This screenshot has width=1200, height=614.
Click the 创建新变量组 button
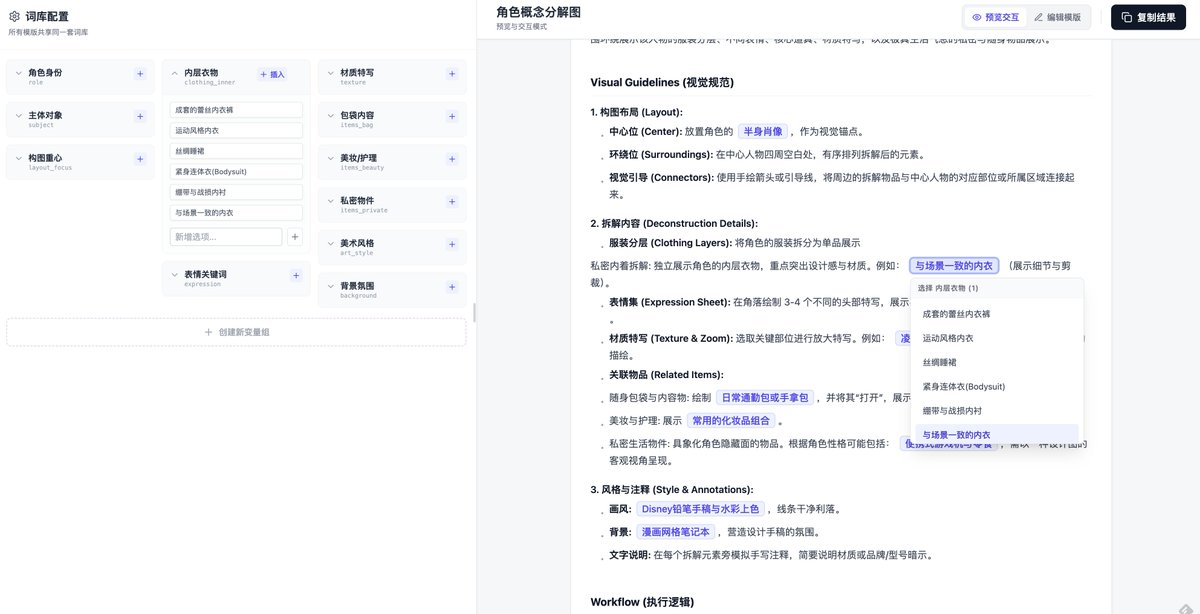236,332
